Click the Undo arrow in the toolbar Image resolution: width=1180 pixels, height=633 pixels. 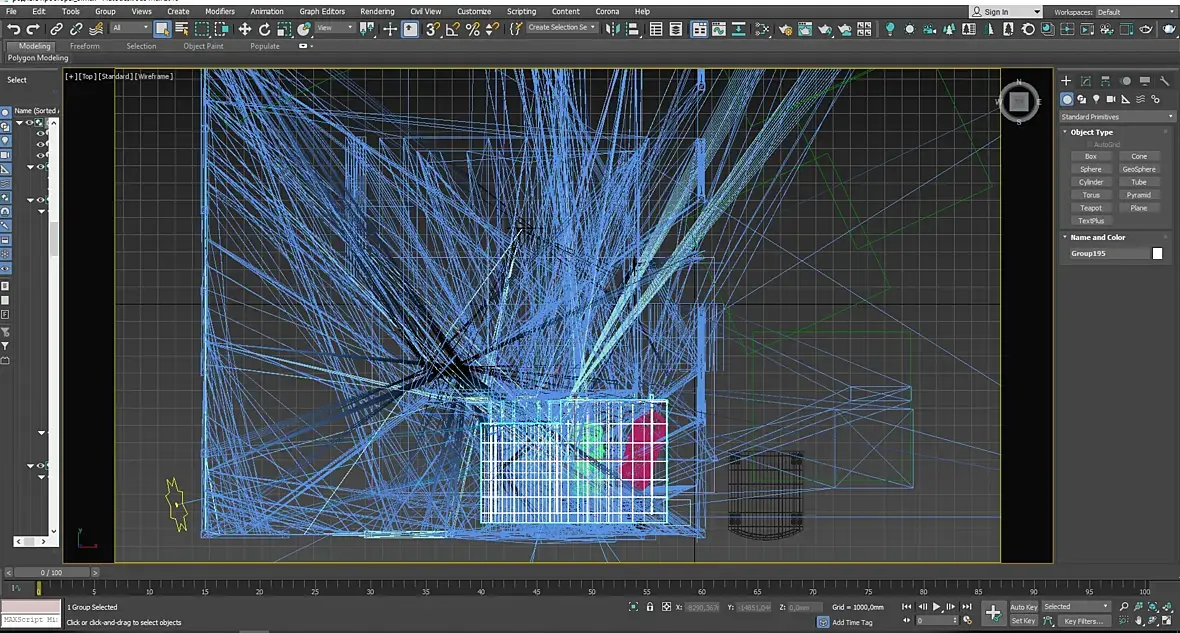[14, 29]
